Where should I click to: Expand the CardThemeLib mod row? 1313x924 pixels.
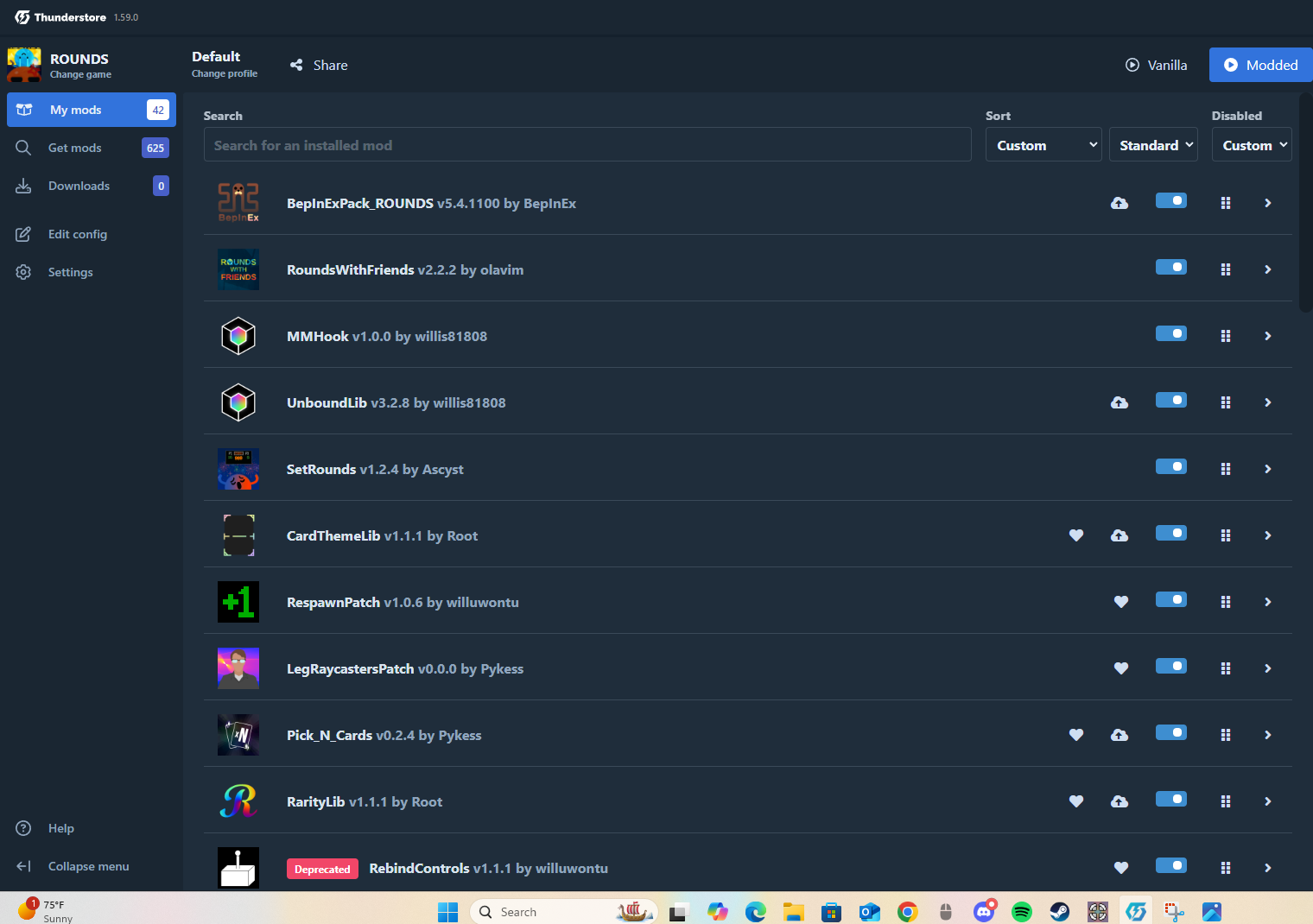click(1268, 535)
